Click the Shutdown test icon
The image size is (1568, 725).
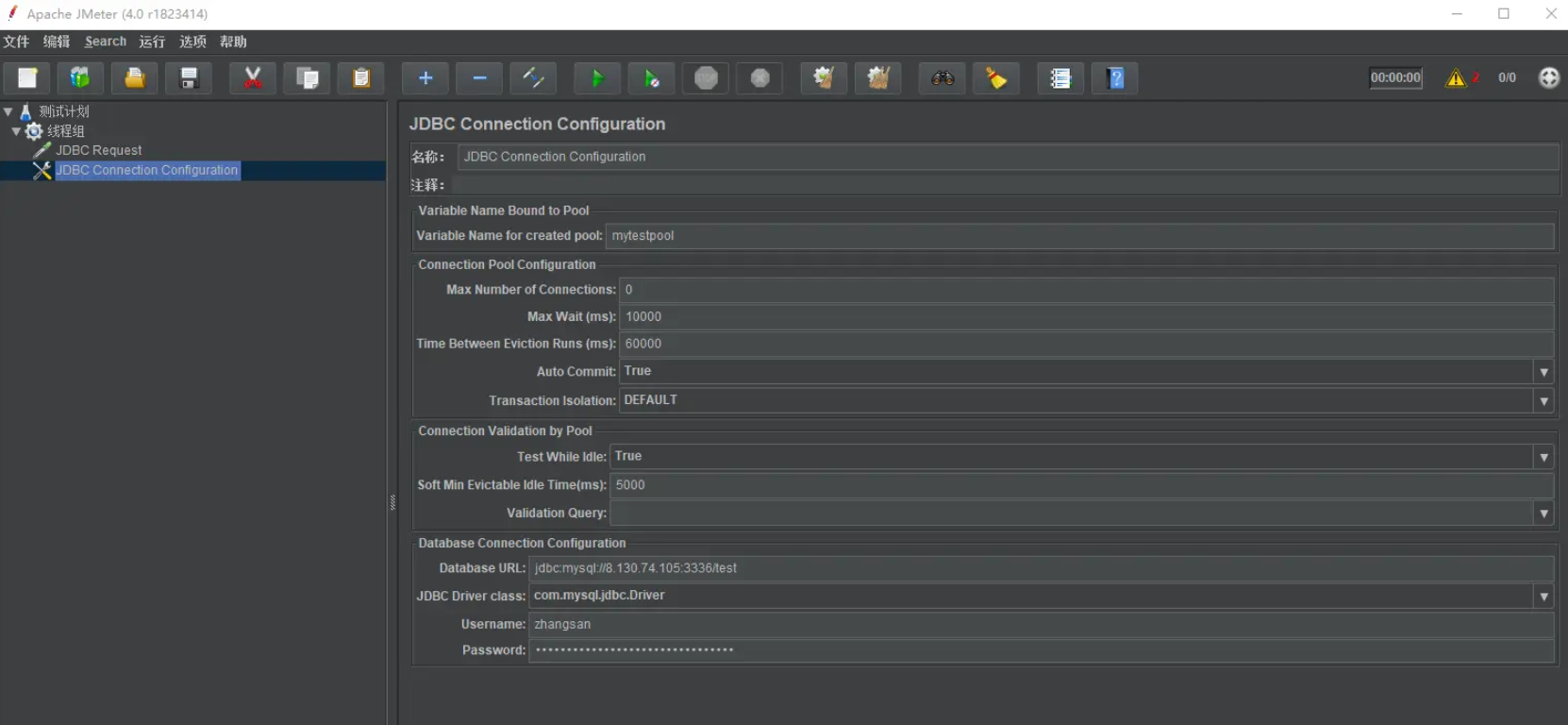point(759,78)
